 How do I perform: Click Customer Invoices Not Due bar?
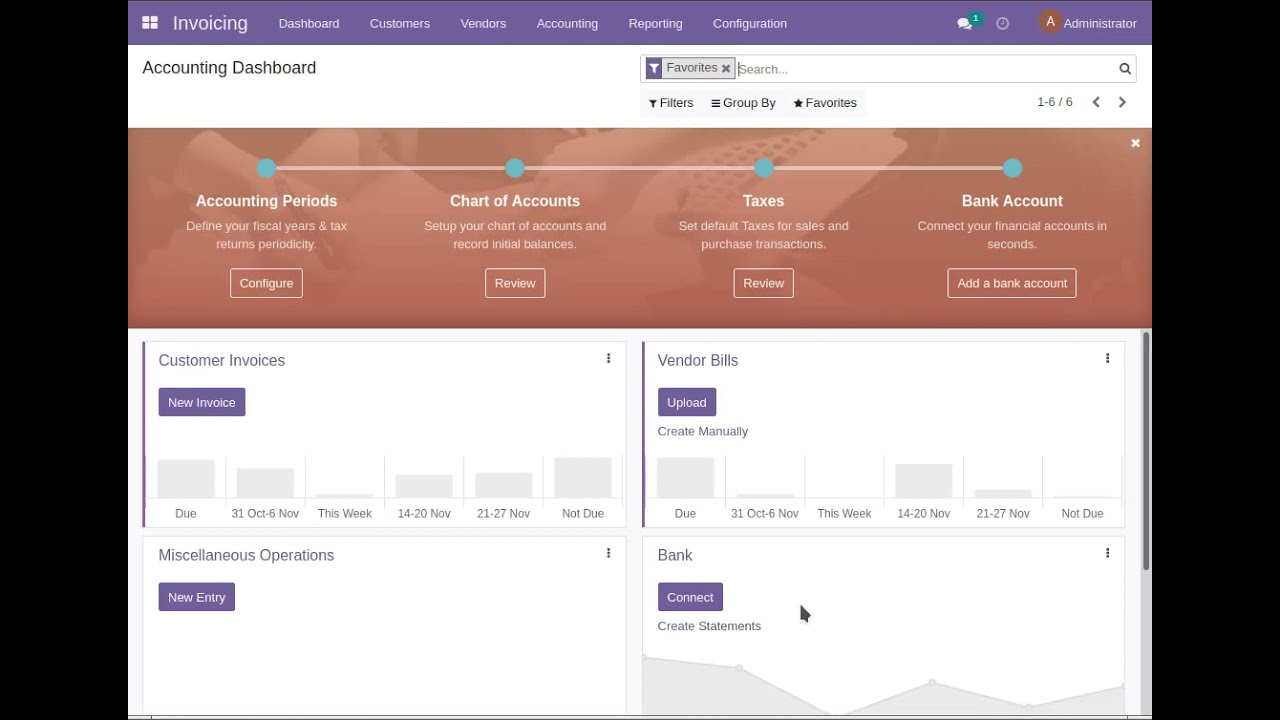click(x=583, y=477)
